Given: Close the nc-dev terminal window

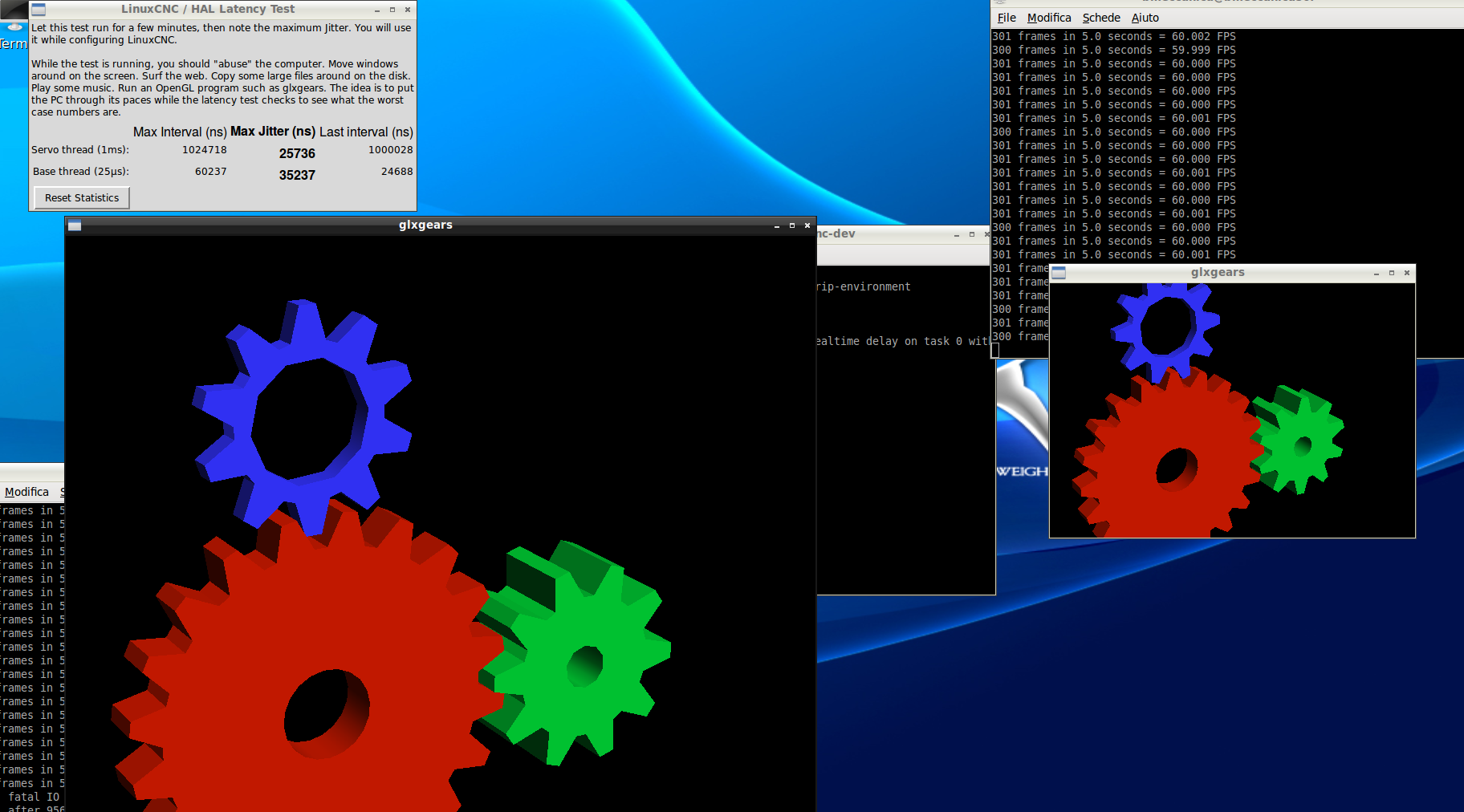Looking at the screenshot, I should pyautogui.click(x=987, y=234).
